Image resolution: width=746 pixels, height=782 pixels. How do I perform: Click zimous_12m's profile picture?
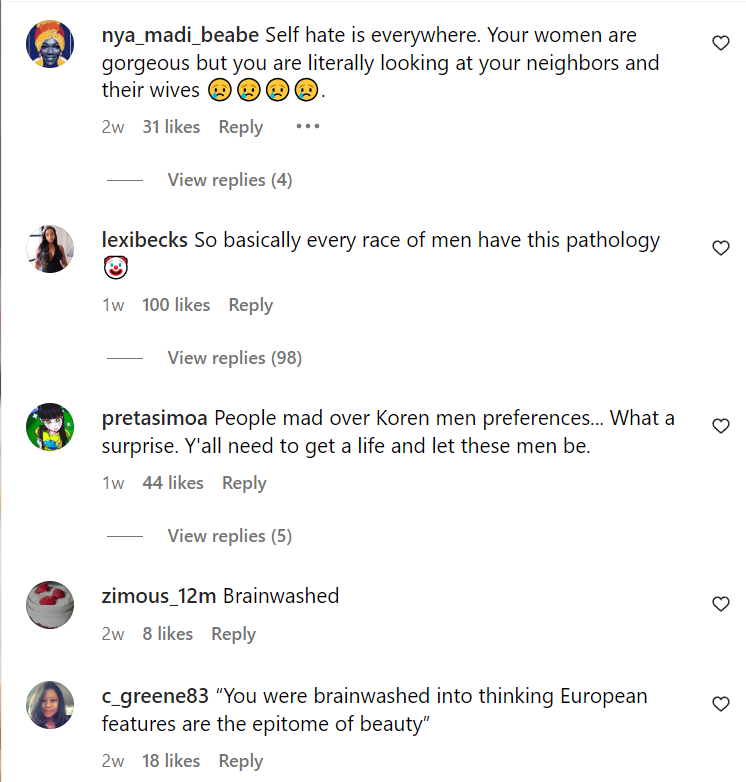[x=49, y=604]
